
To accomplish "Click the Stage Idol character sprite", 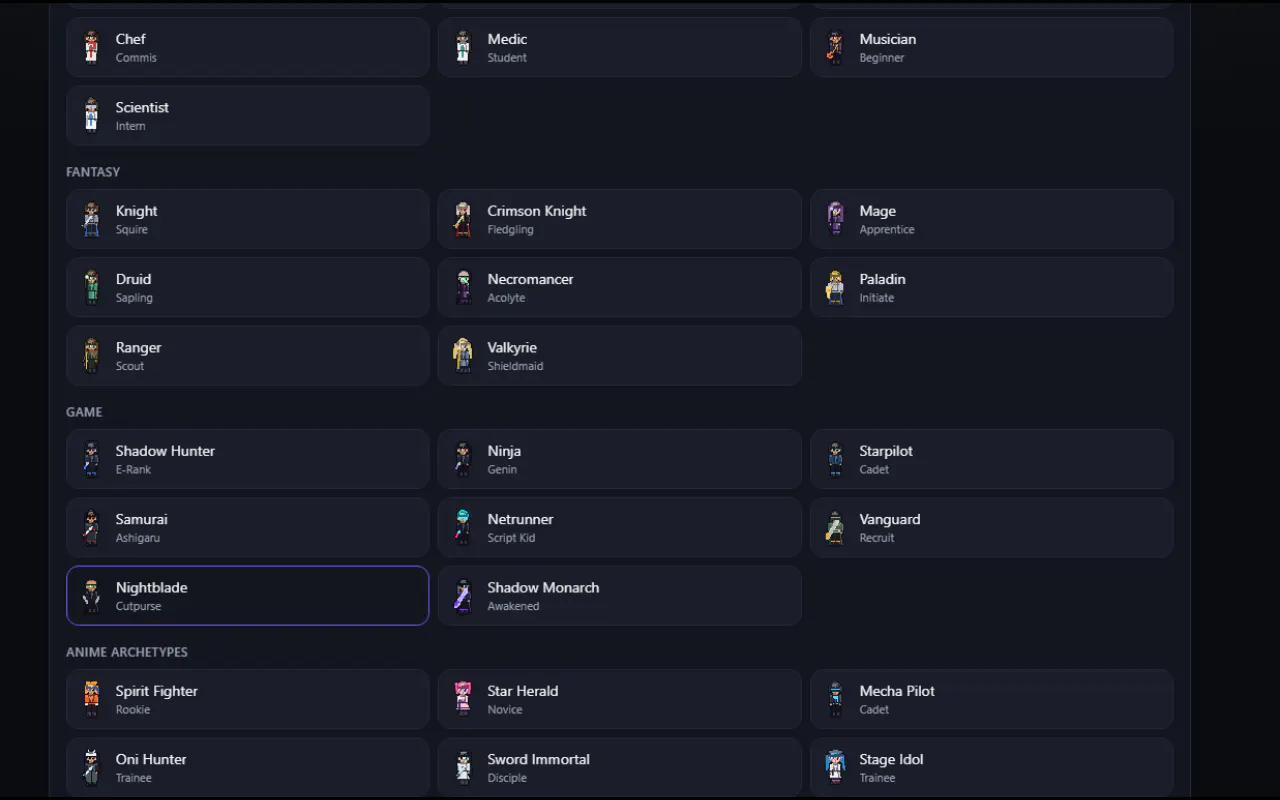I will point(835,767).
